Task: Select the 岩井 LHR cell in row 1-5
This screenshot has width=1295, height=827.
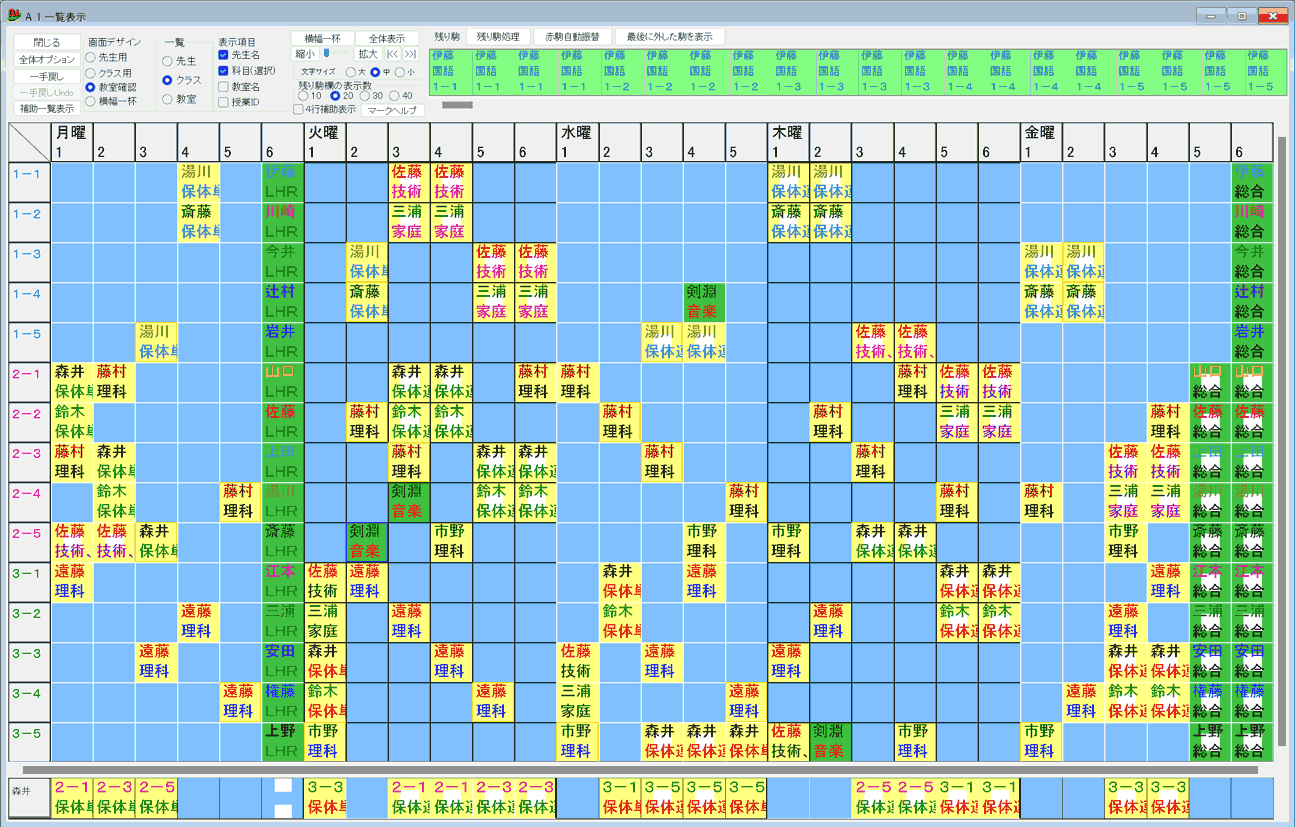Action: 283,342
